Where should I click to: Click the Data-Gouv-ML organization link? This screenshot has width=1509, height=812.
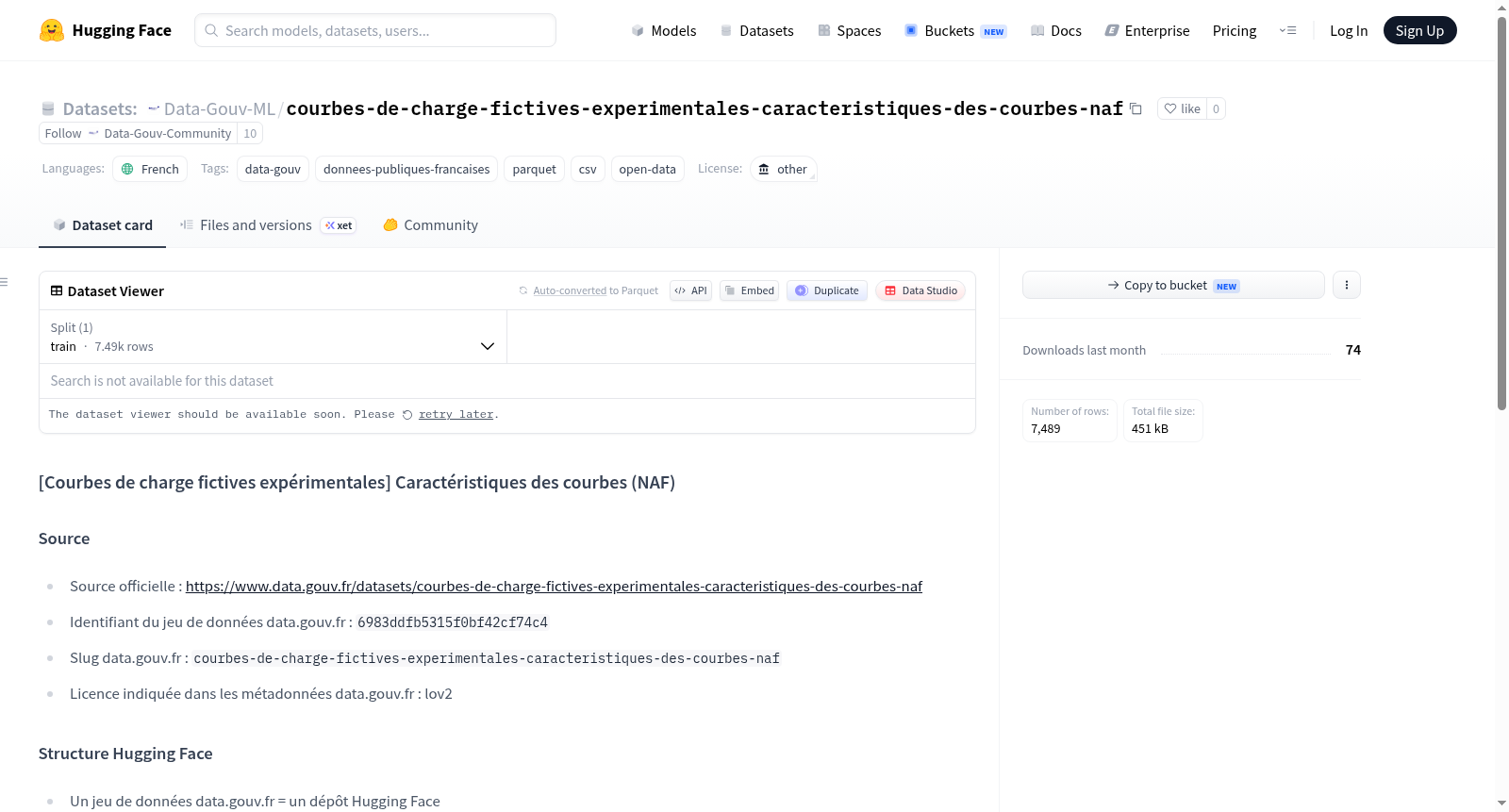point(220,109)
